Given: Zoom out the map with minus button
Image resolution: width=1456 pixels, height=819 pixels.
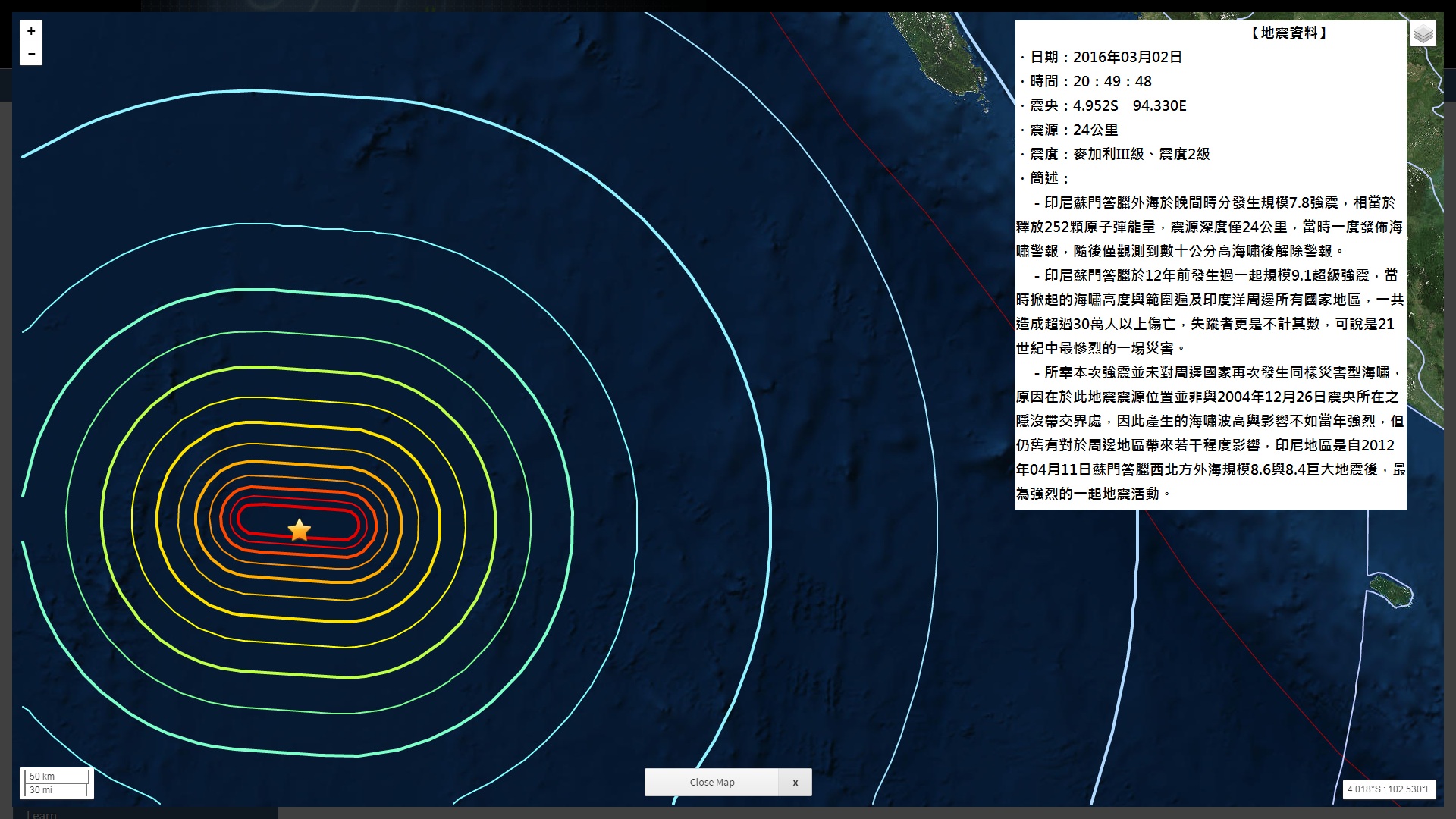Looking at the screenshot, I should click(31, 54).
